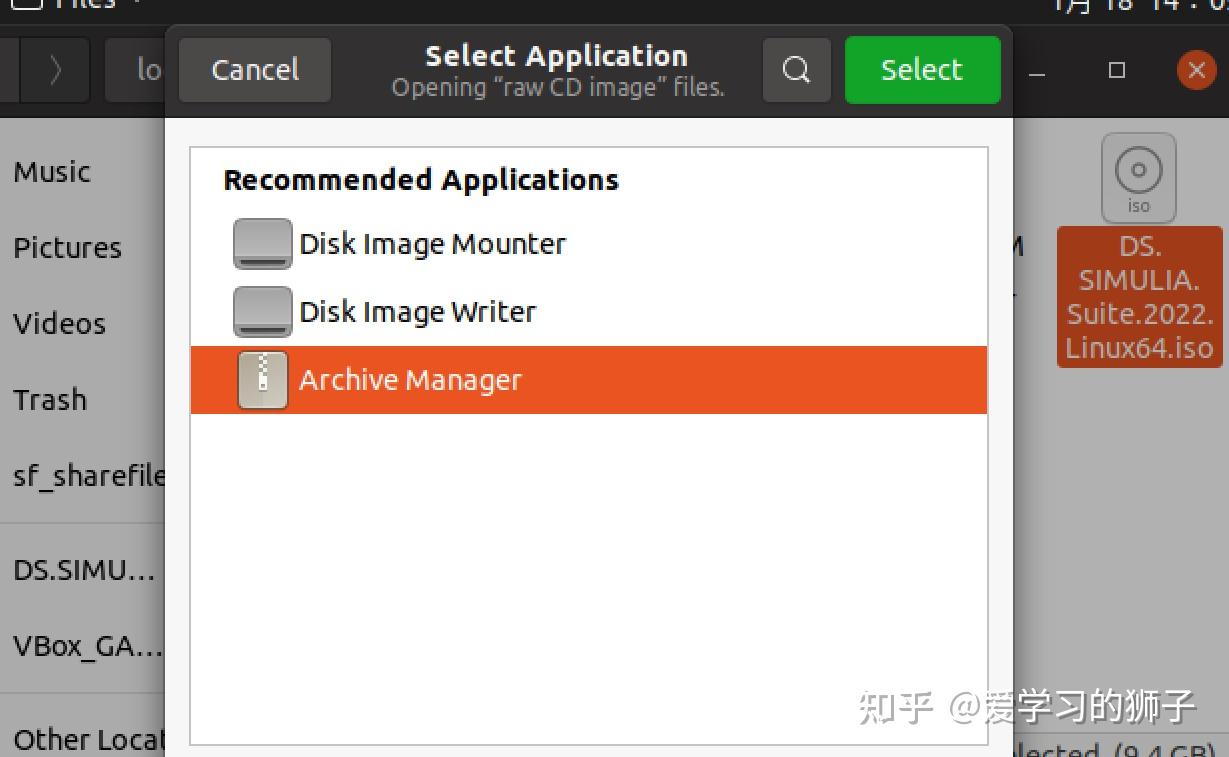Select the DS.SIMULIA.Suite.2022.Linux64.iso file

[x=1138, y=298]
